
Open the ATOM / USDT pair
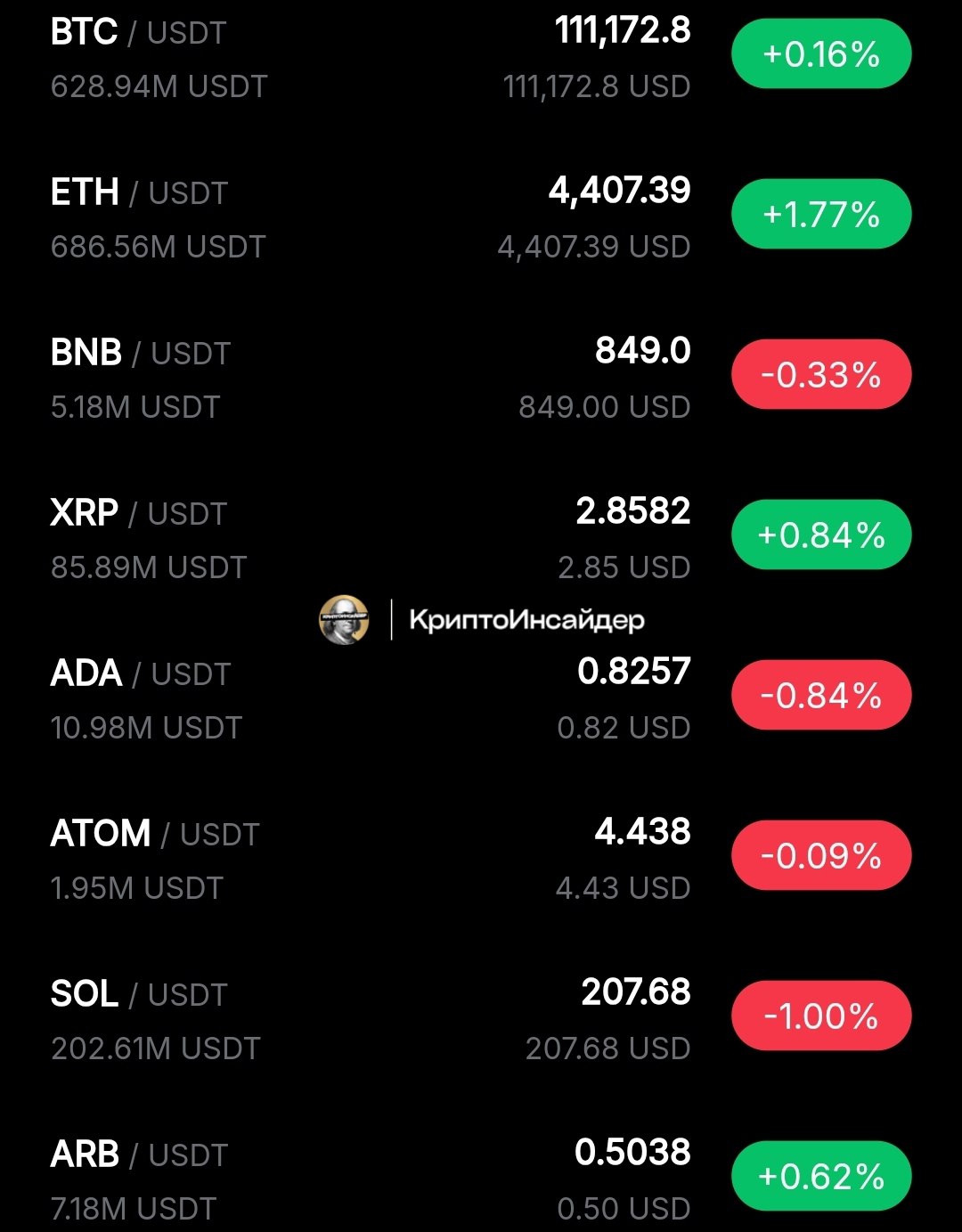[x=481, y=860]
